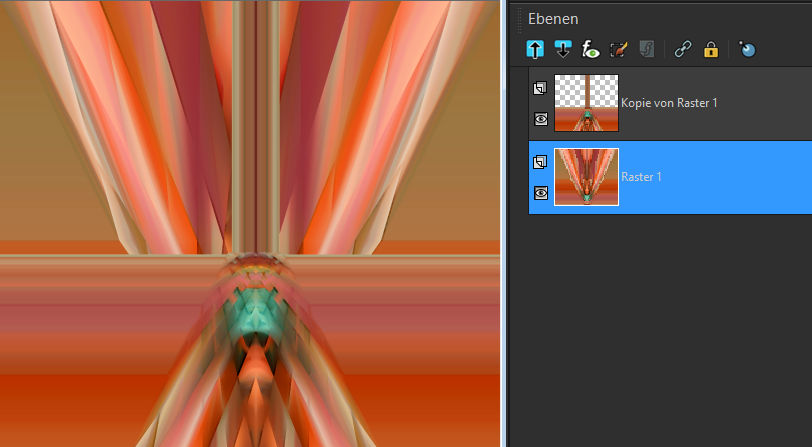This screenshot has height=447, width=812.
Task: Hide the Raster 1 layer
Action: pos(541,193)
